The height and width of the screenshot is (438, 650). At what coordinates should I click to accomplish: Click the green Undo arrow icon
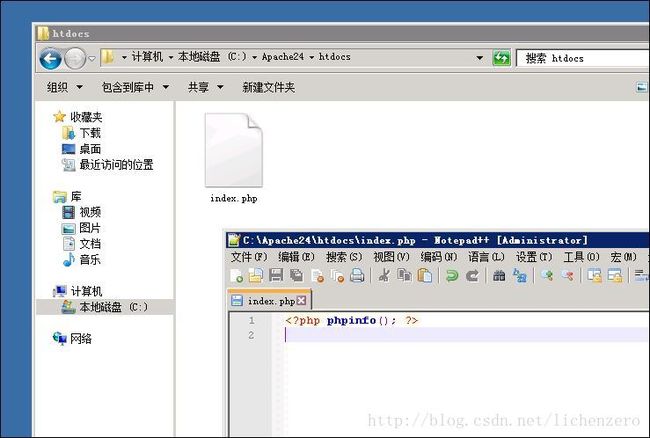[x=452, y=276]
